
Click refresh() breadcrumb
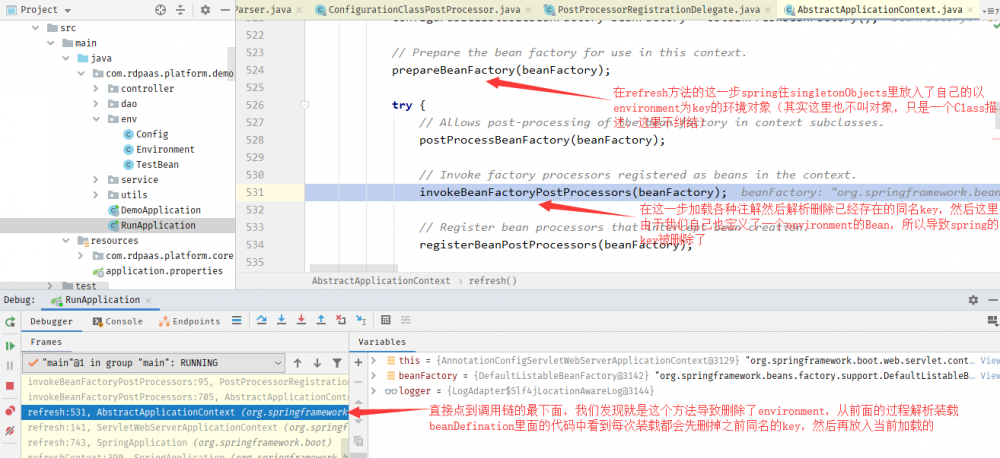coord(492,281)
